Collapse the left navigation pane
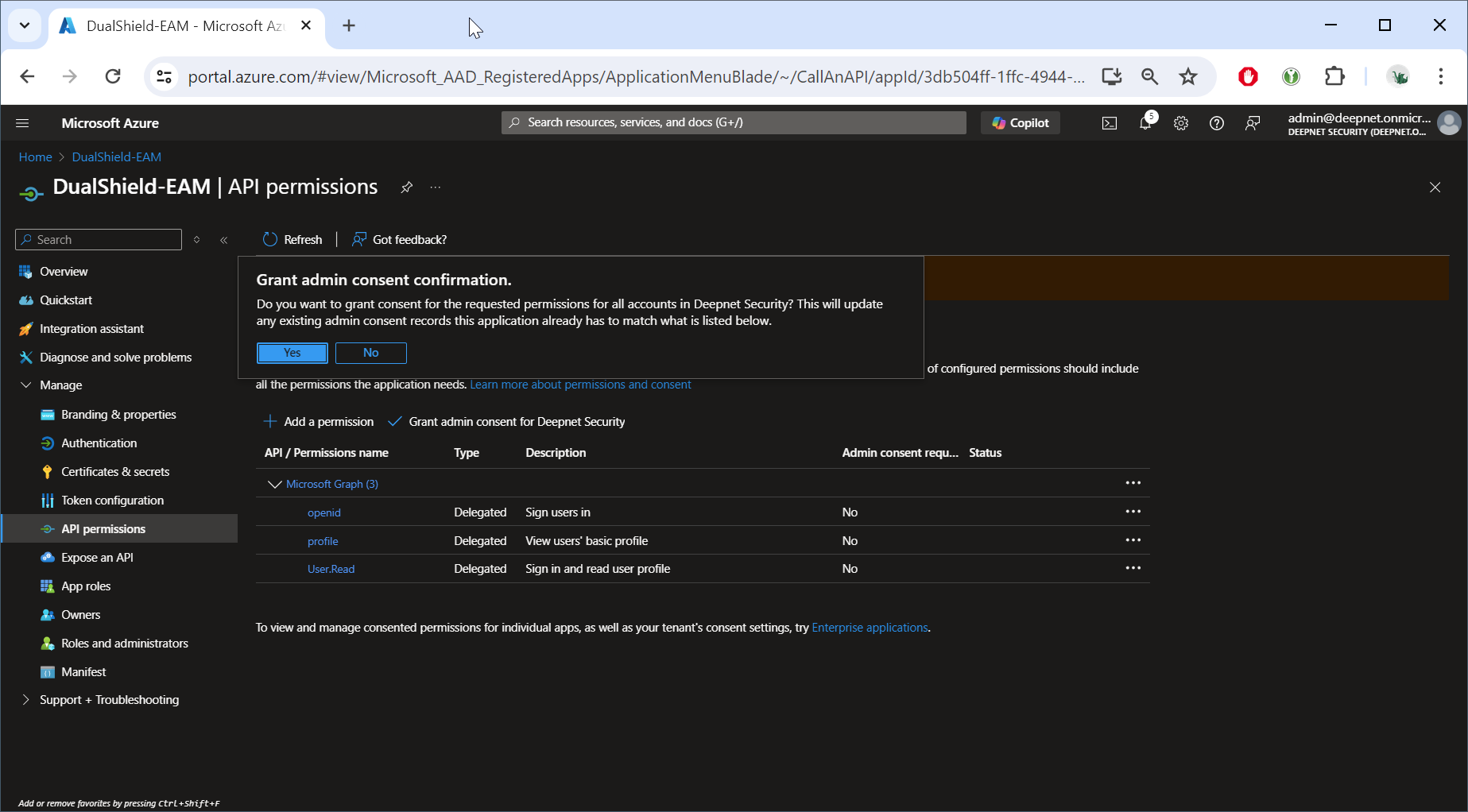The width and height of the screenshot is (1468, 812). click(x=224, y=240)
